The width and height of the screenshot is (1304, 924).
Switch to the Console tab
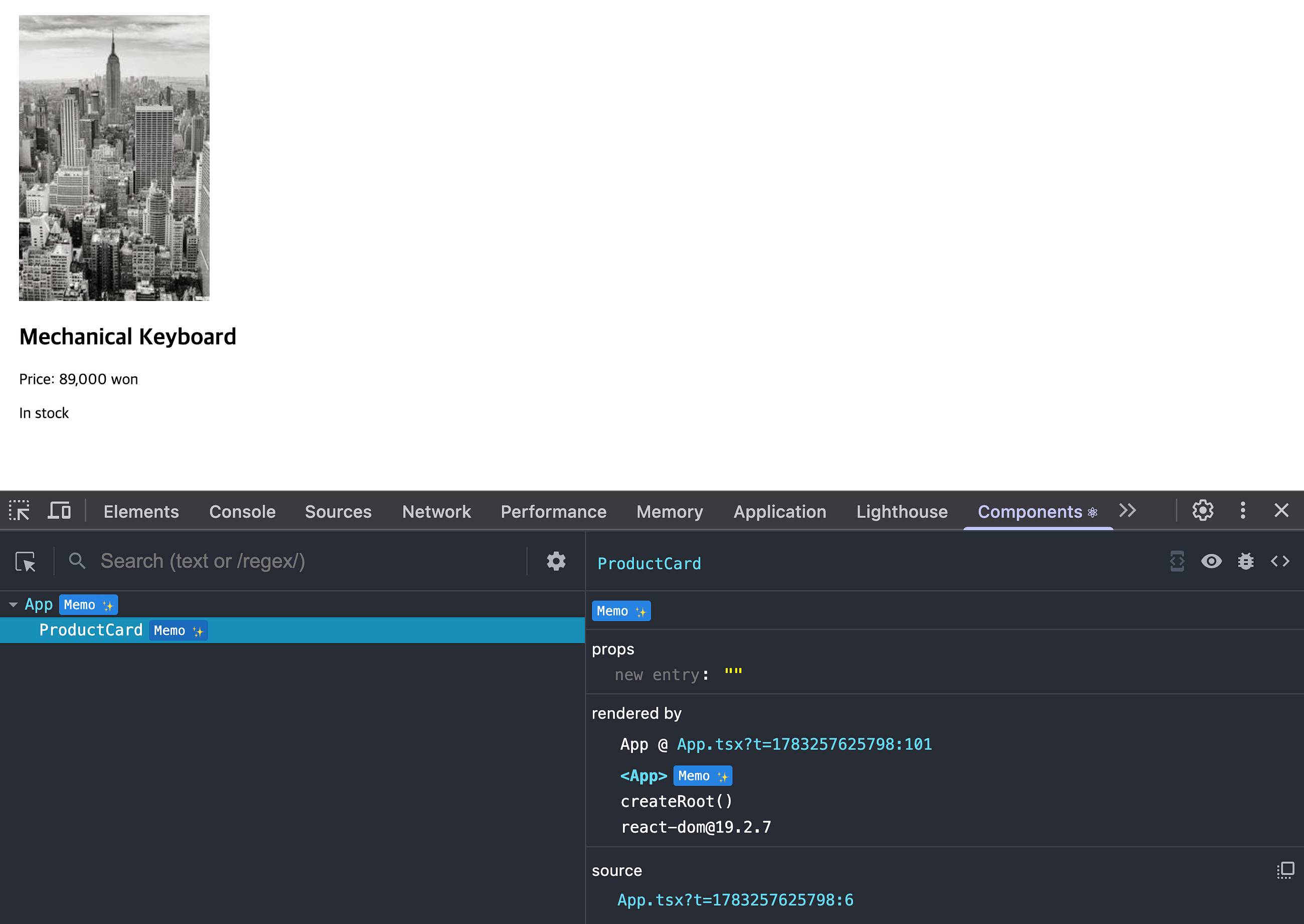click(x=242, y=512)
